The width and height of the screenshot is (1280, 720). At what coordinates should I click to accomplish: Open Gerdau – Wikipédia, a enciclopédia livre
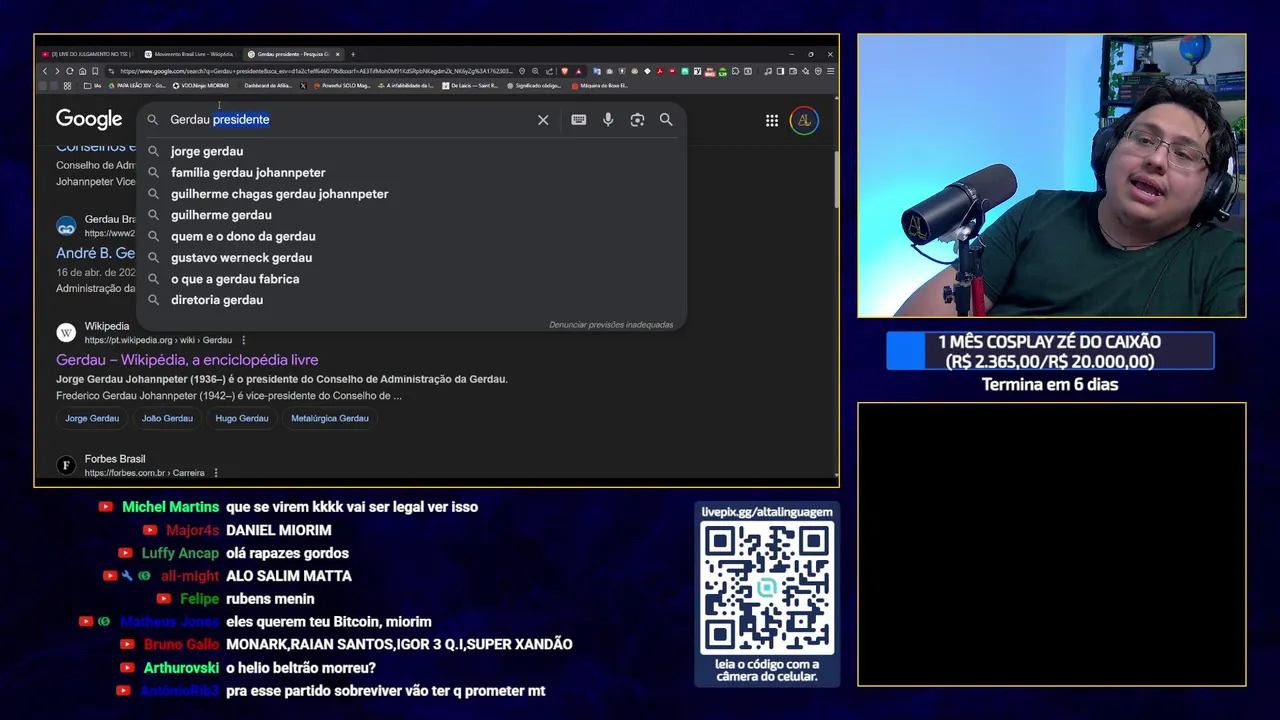(187, 360)
